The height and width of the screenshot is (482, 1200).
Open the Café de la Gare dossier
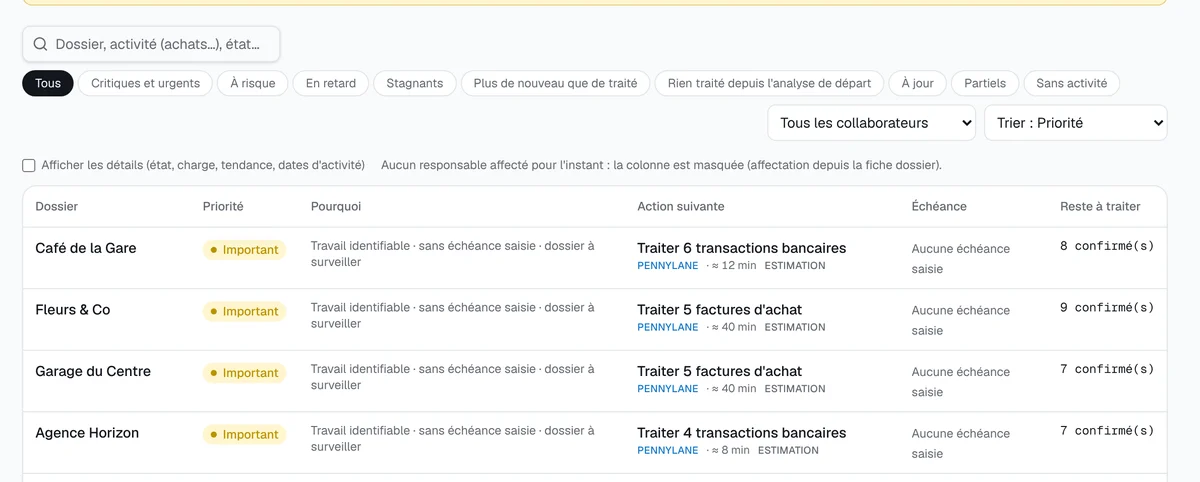86,248
